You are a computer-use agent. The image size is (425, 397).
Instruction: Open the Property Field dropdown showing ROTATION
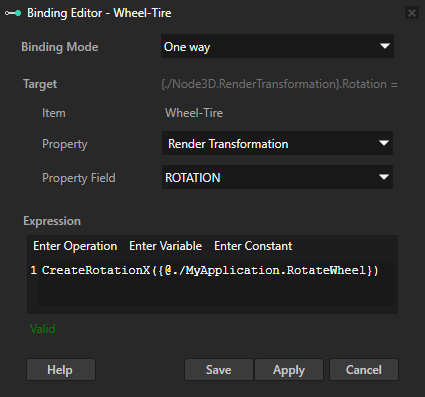click(277, 177)
